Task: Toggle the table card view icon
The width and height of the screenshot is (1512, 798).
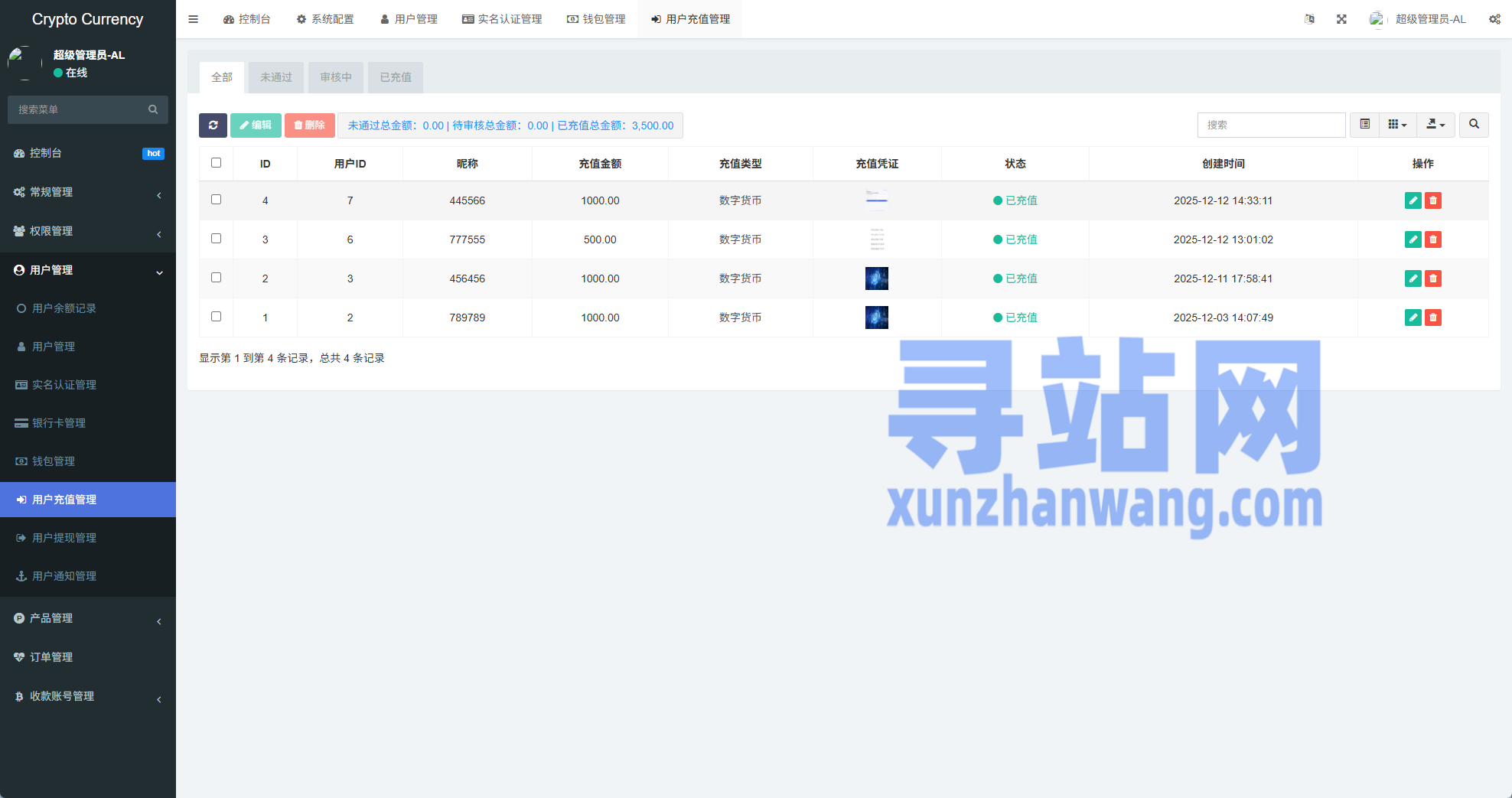Action: point(1364,125)
